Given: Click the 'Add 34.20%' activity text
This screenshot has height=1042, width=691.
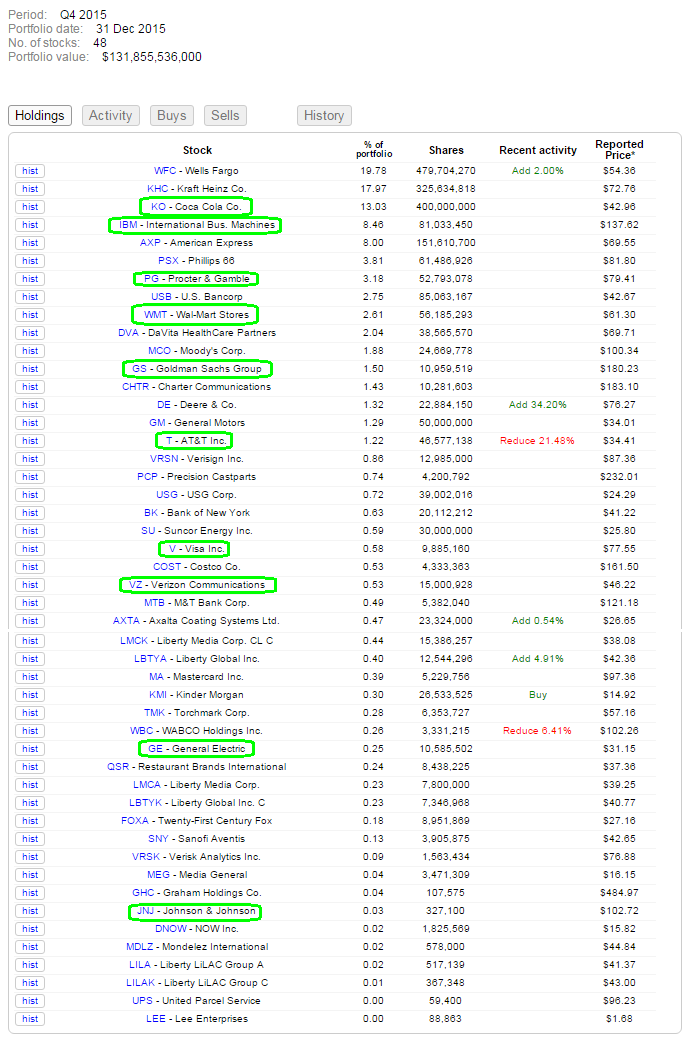Looking at the screenshot, I should coord(538,405).
